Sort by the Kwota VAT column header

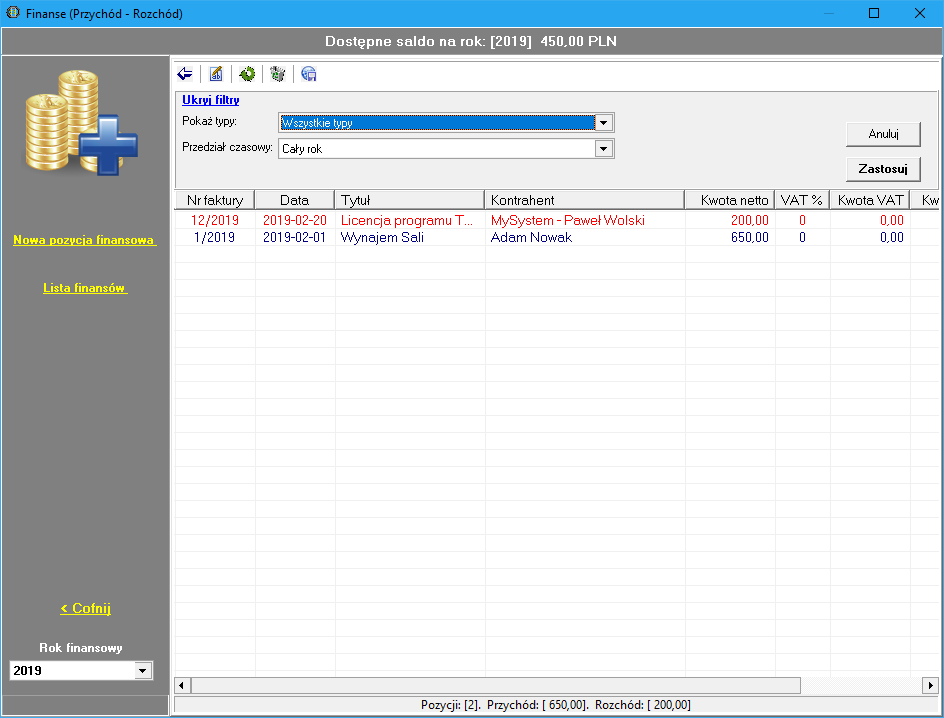point(870,200)
